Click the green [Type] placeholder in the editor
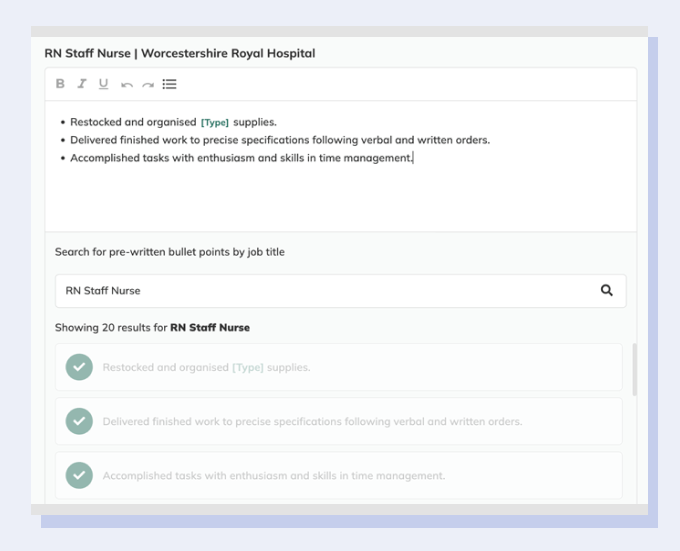The width and height of the screenshot is (680, 551). pyautogui.click(x=215, y=123)
